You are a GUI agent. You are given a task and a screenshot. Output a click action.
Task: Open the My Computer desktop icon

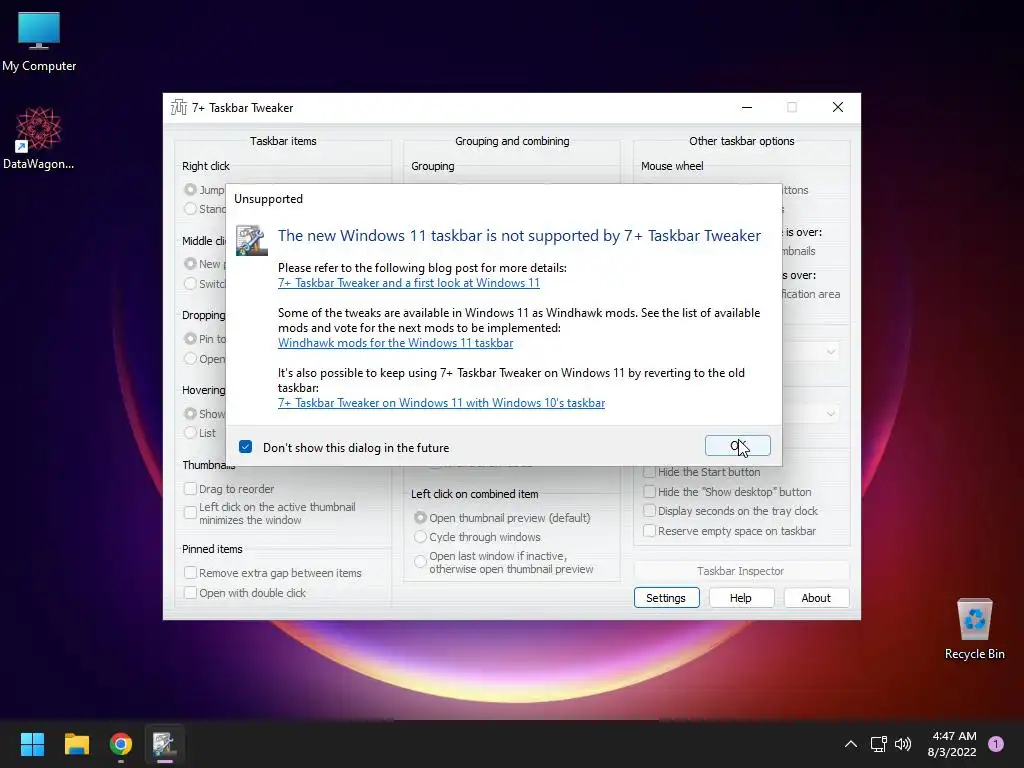pos(39,41)
